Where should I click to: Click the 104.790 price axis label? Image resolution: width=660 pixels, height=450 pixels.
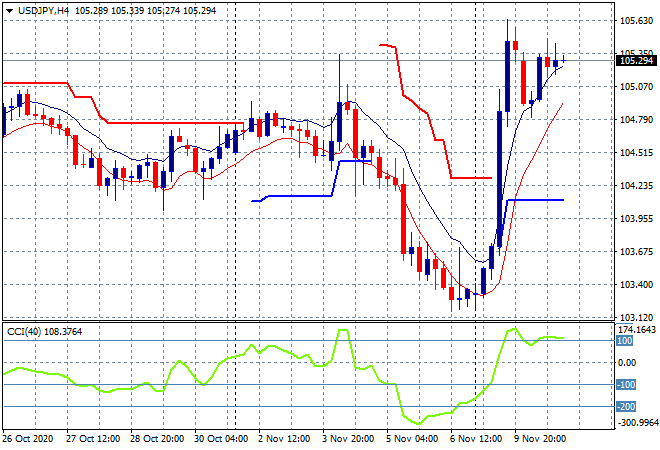point(636,120)
